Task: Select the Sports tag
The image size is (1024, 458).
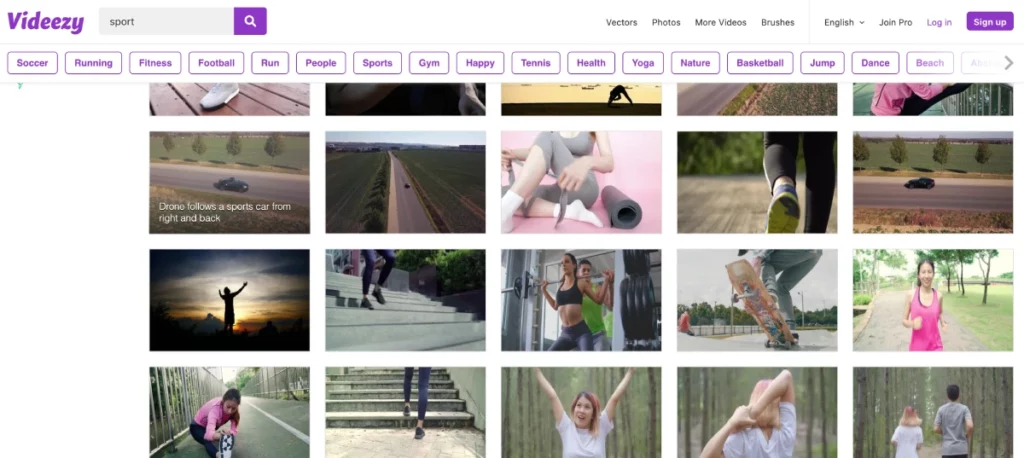Action: (377, 63)
